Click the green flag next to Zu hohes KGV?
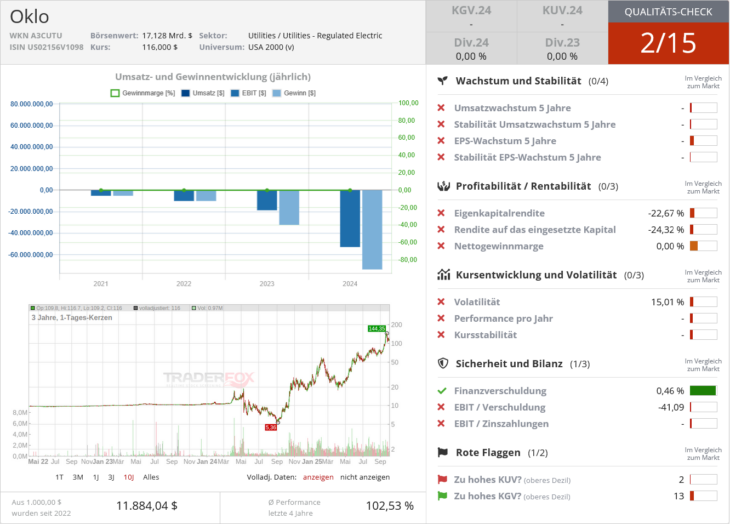The width and height of the screenshot is (730, 524). pos(442,496)
